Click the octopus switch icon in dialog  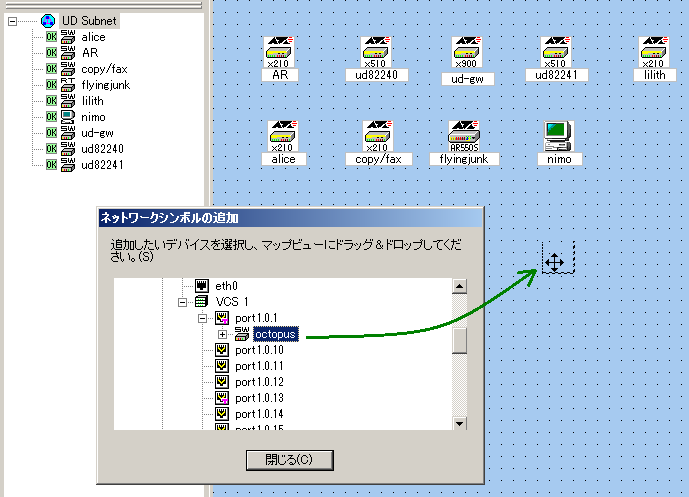pos(242,334)
